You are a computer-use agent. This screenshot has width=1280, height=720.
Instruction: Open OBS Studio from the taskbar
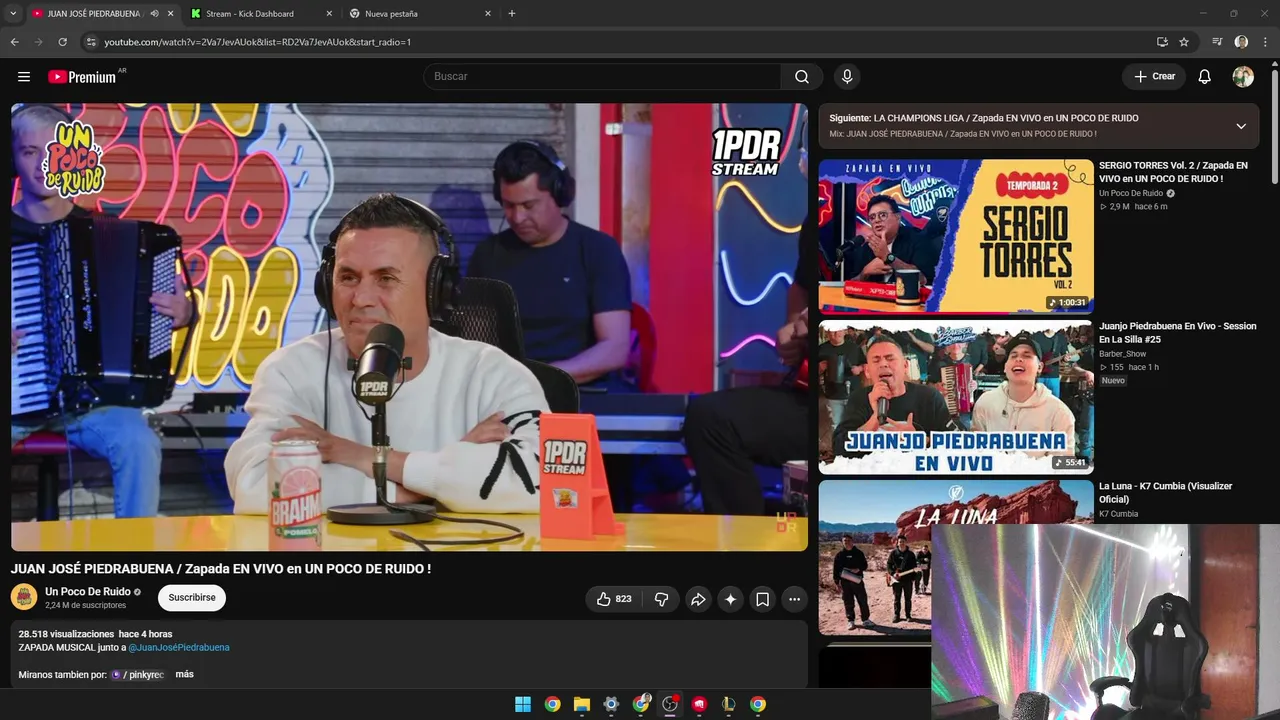tap(670, 704)
